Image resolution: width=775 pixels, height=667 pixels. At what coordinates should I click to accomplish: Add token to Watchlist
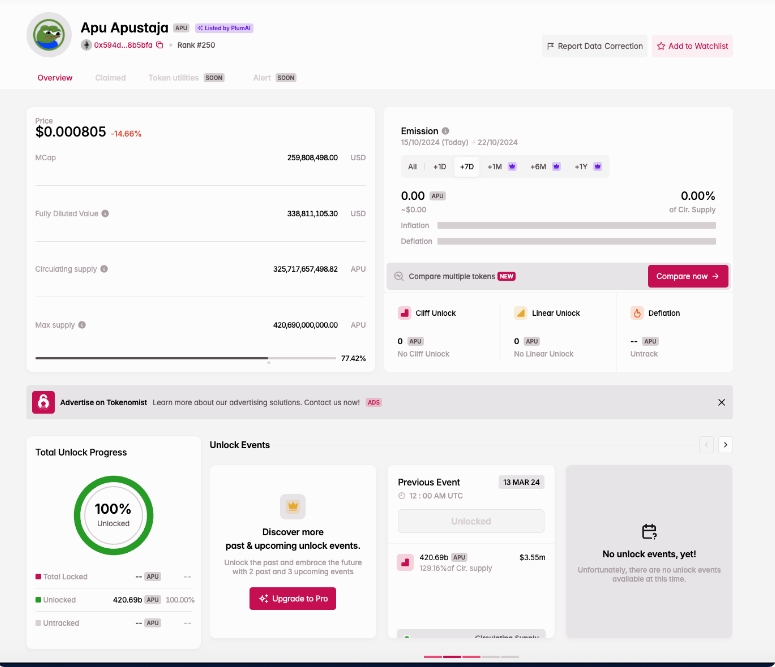pyautogui.click(x=692, y=46)
